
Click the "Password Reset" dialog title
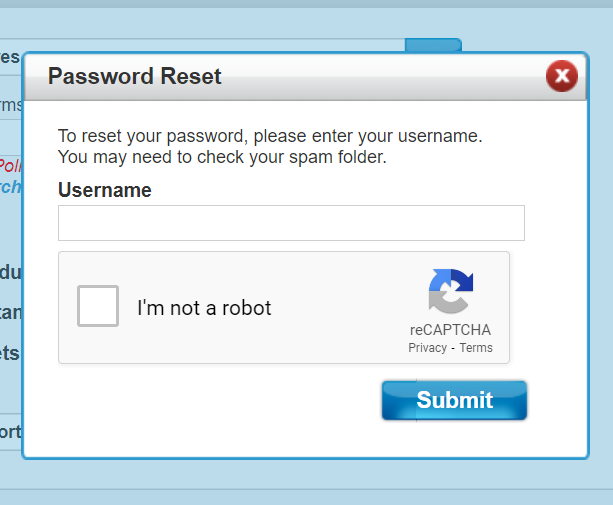pos(135,76)
